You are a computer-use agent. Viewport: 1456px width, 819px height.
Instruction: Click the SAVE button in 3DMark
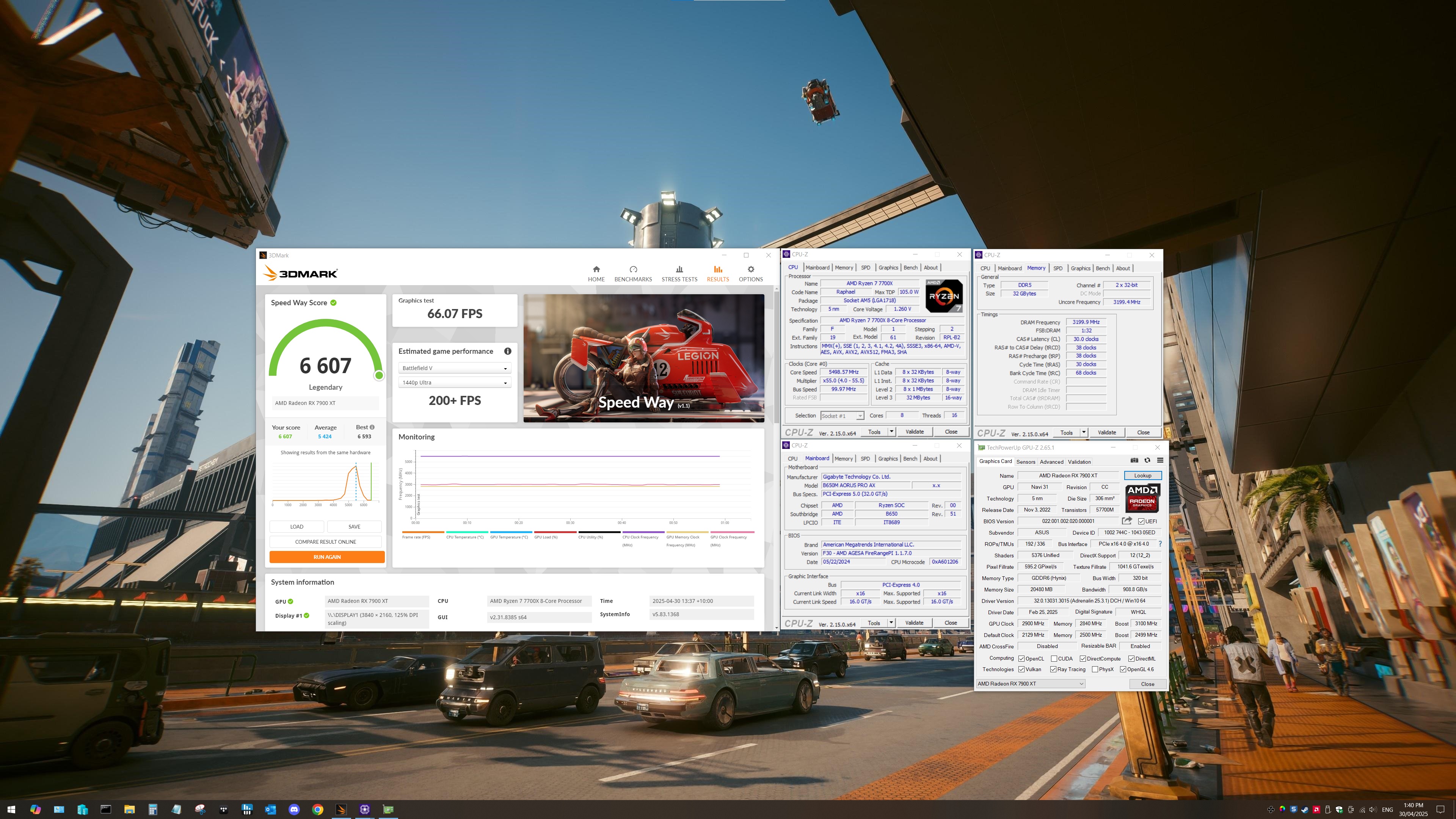[355, 526]
